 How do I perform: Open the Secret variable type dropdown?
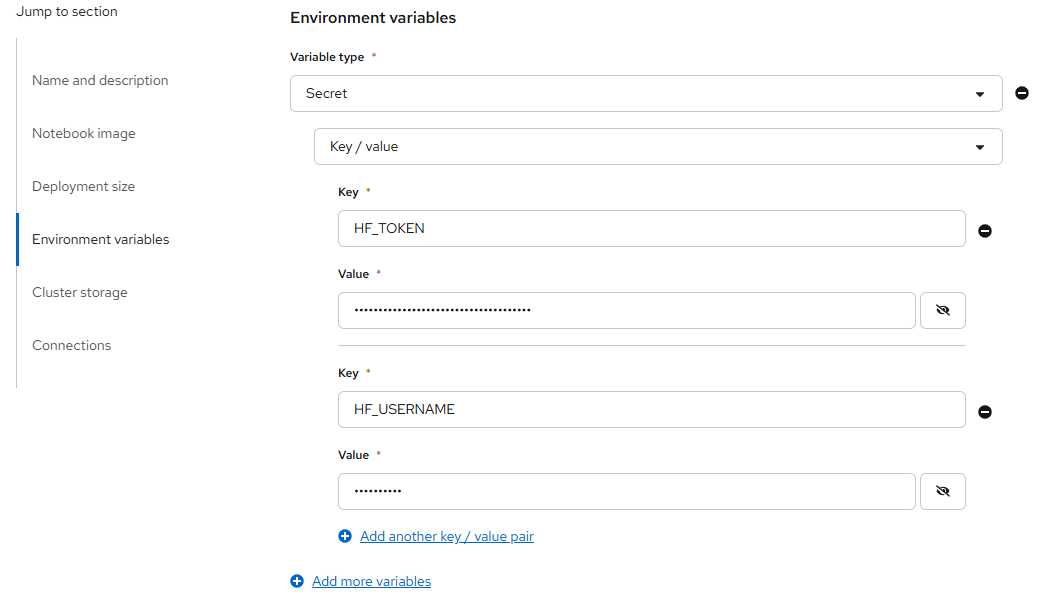[x=646, y=93]
